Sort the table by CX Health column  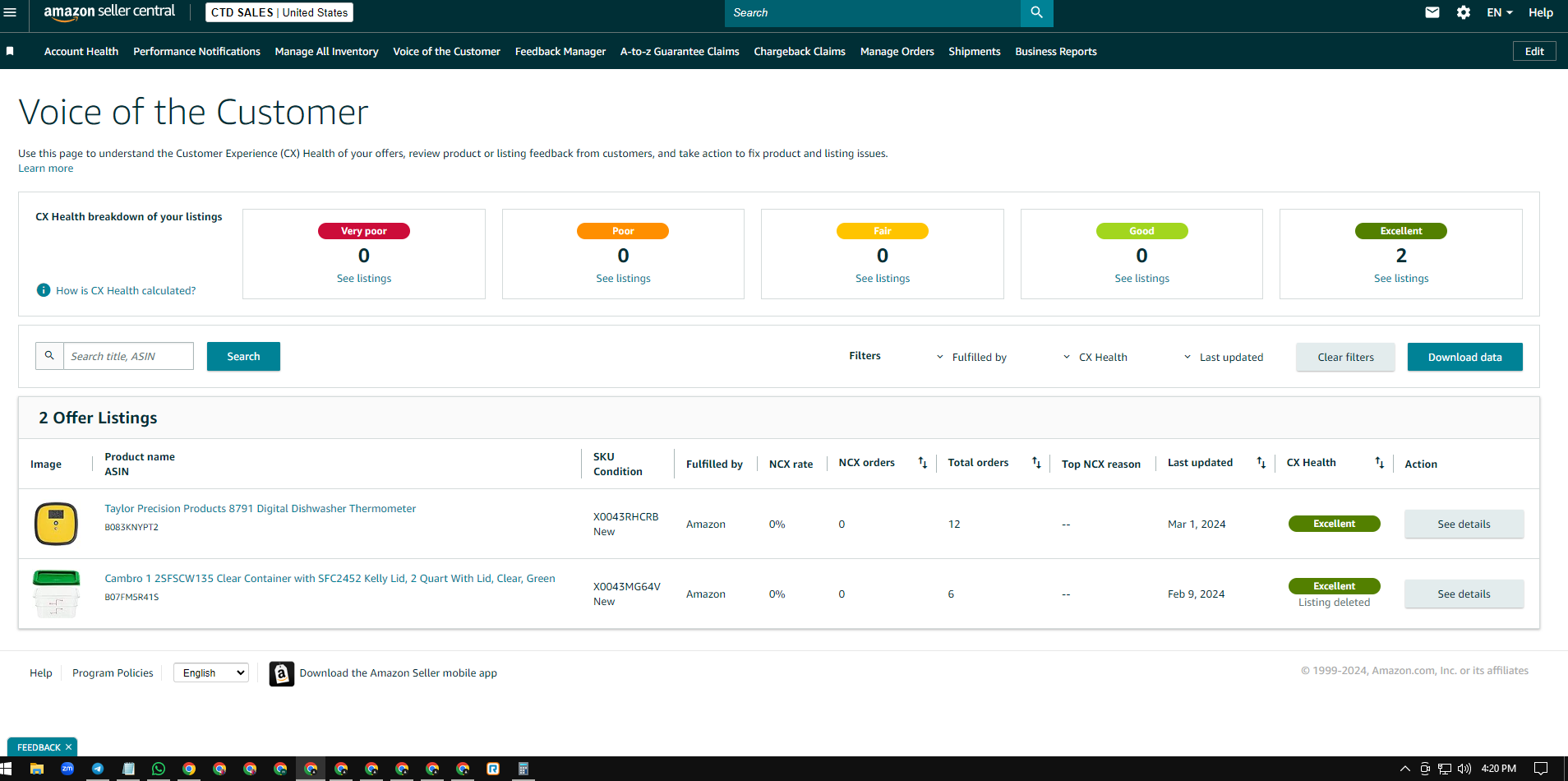point(1380,463)
